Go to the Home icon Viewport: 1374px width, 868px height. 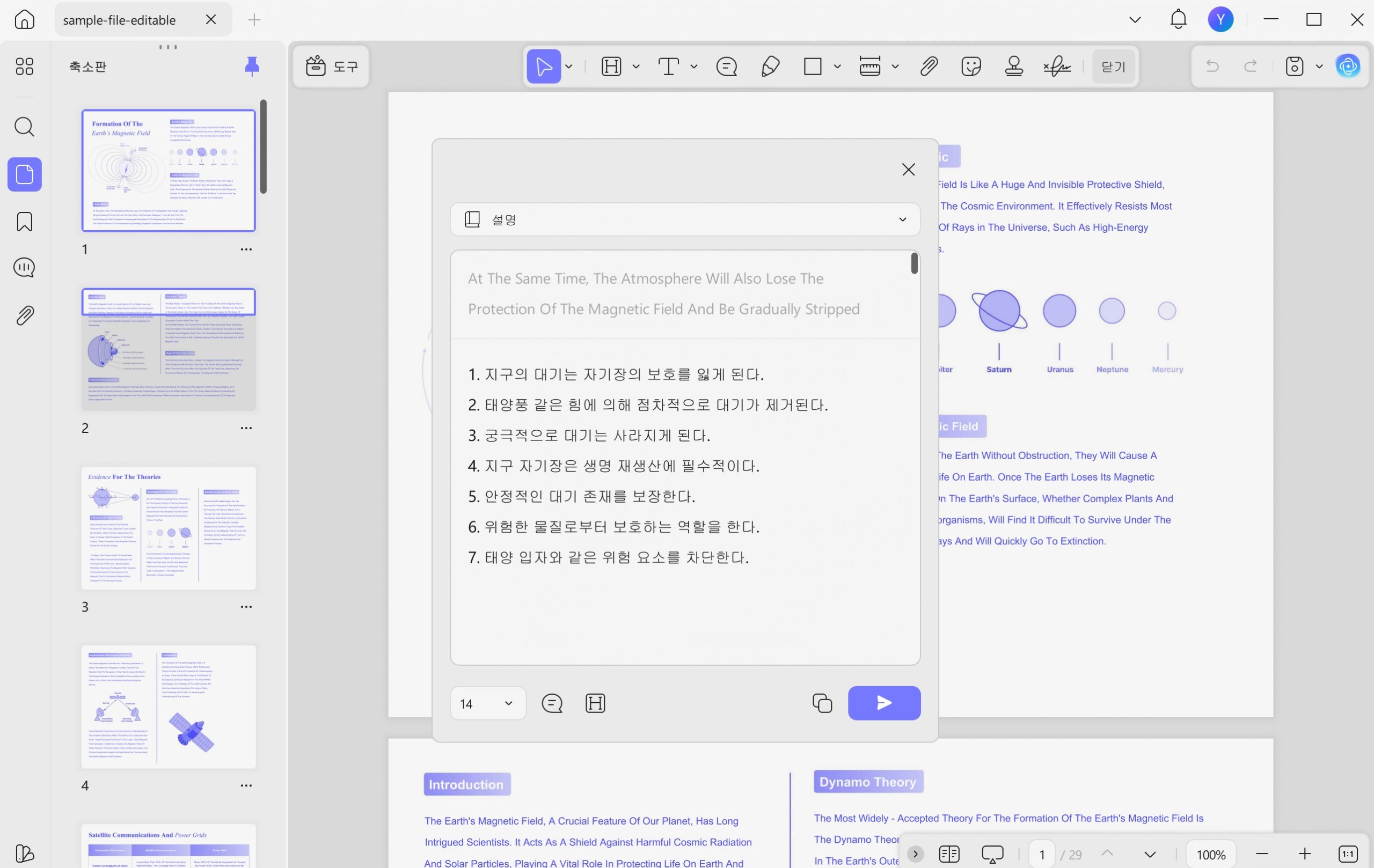[x=25, y=19]
